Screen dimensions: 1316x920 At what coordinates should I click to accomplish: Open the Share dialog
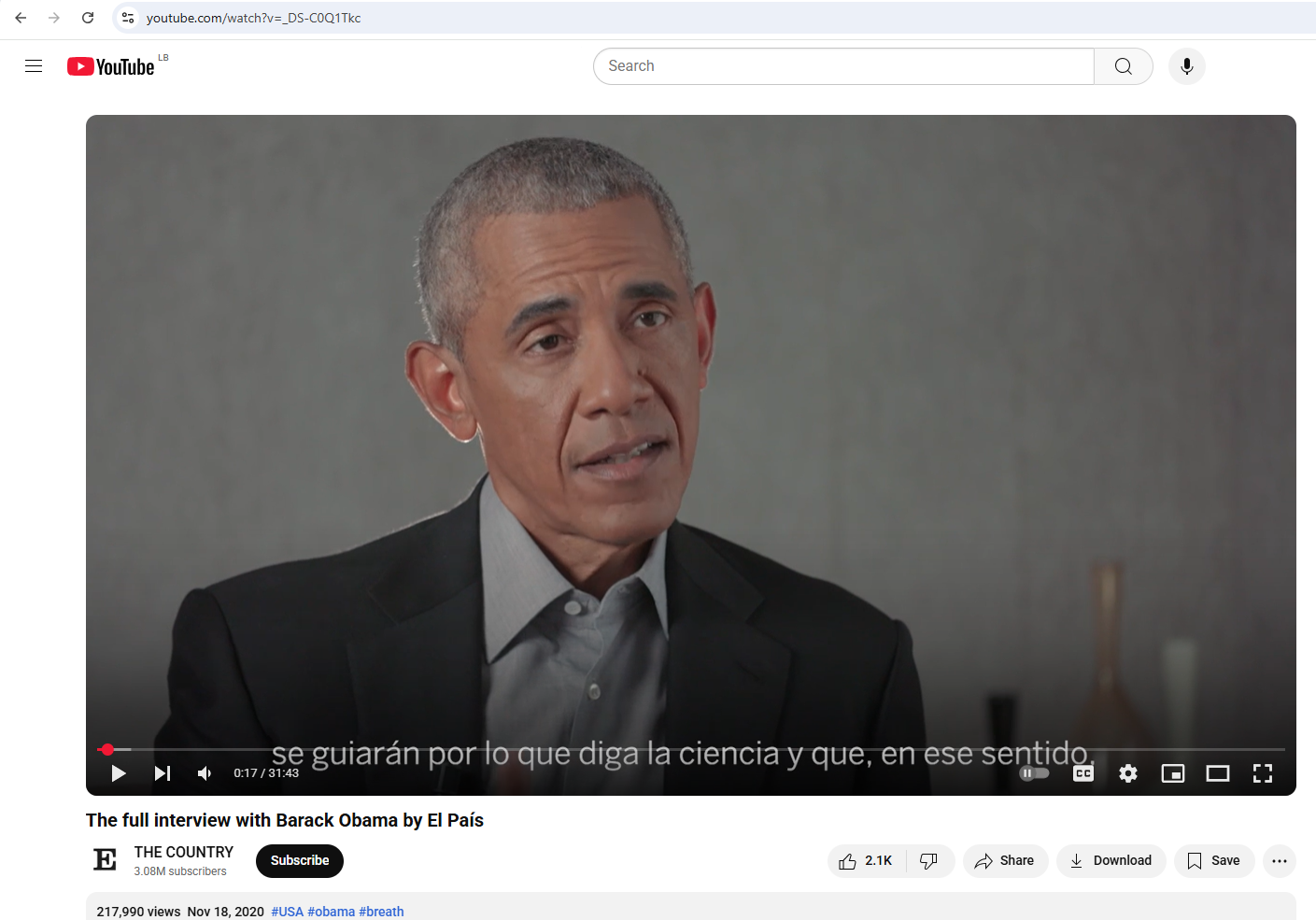tap(1005, 860)
